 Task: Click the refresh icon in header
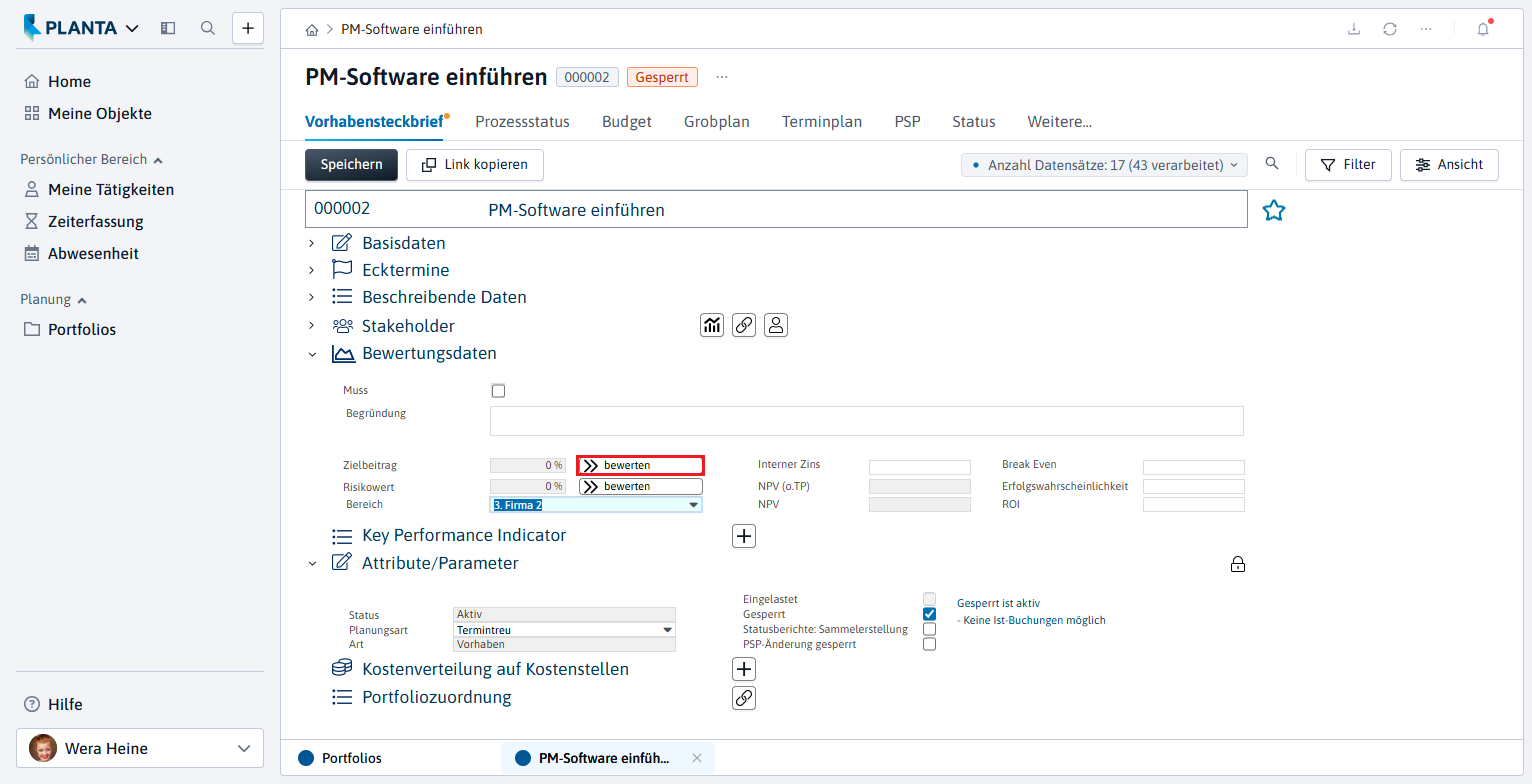point(1390,29)
